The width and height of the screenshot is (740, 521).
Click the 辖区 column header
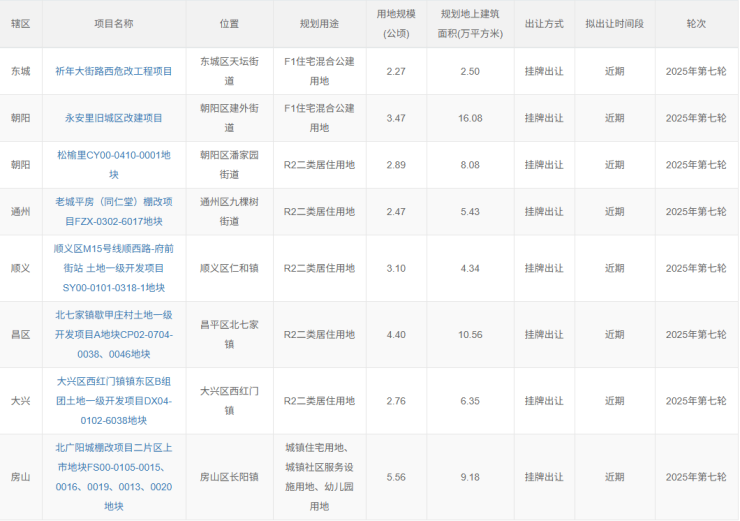[x=21, y=23]
